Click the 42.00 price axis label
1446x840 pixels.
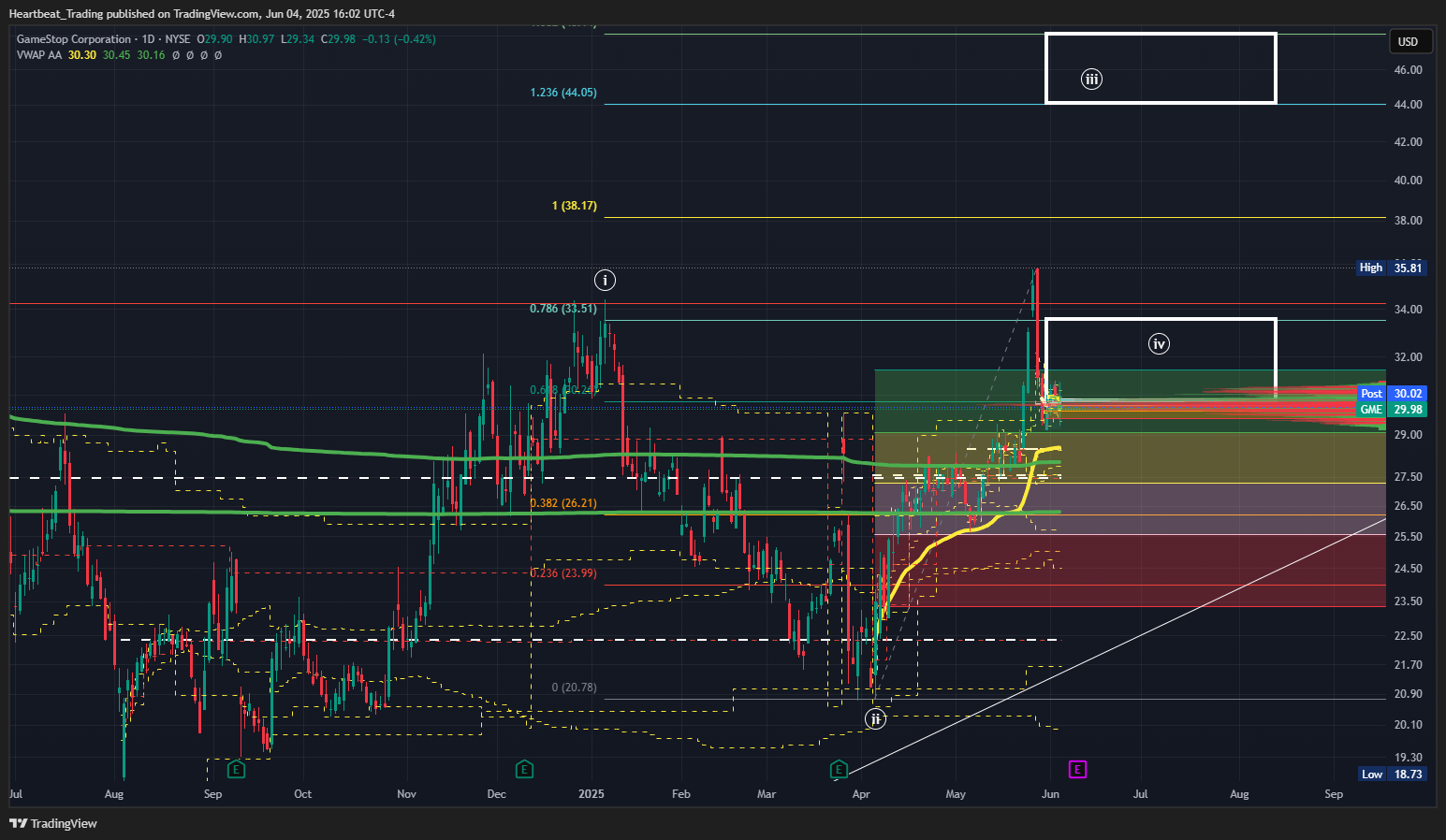(x=1408, y=142)
